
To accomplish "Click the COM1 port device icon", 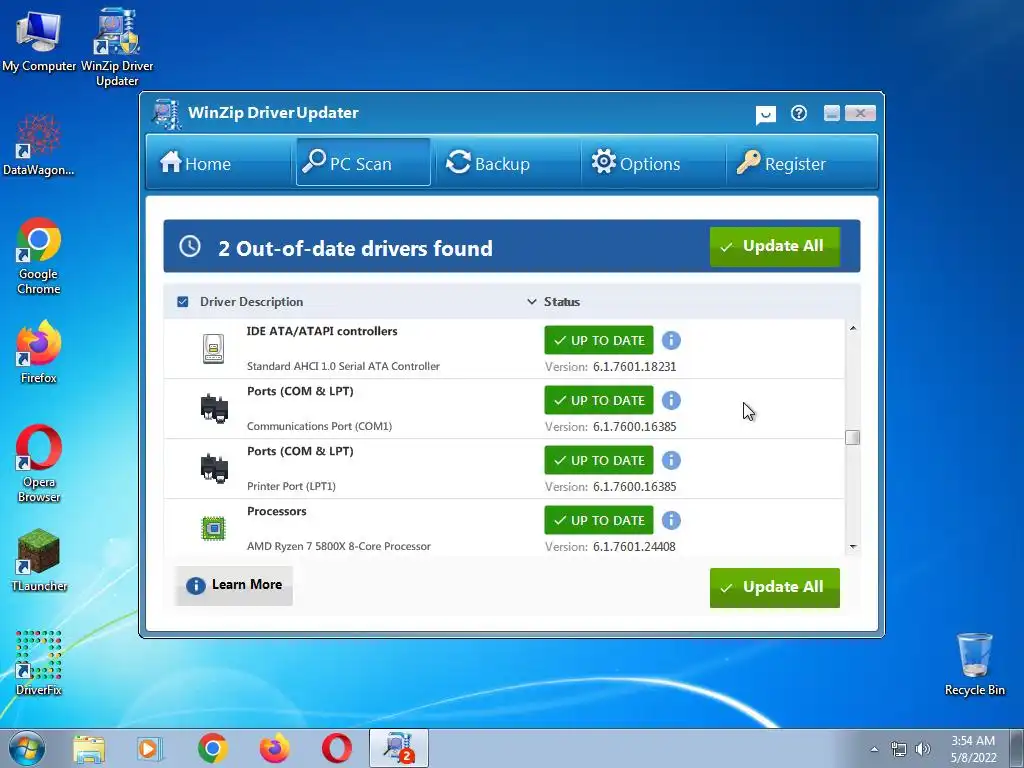I will pos(214,409).
